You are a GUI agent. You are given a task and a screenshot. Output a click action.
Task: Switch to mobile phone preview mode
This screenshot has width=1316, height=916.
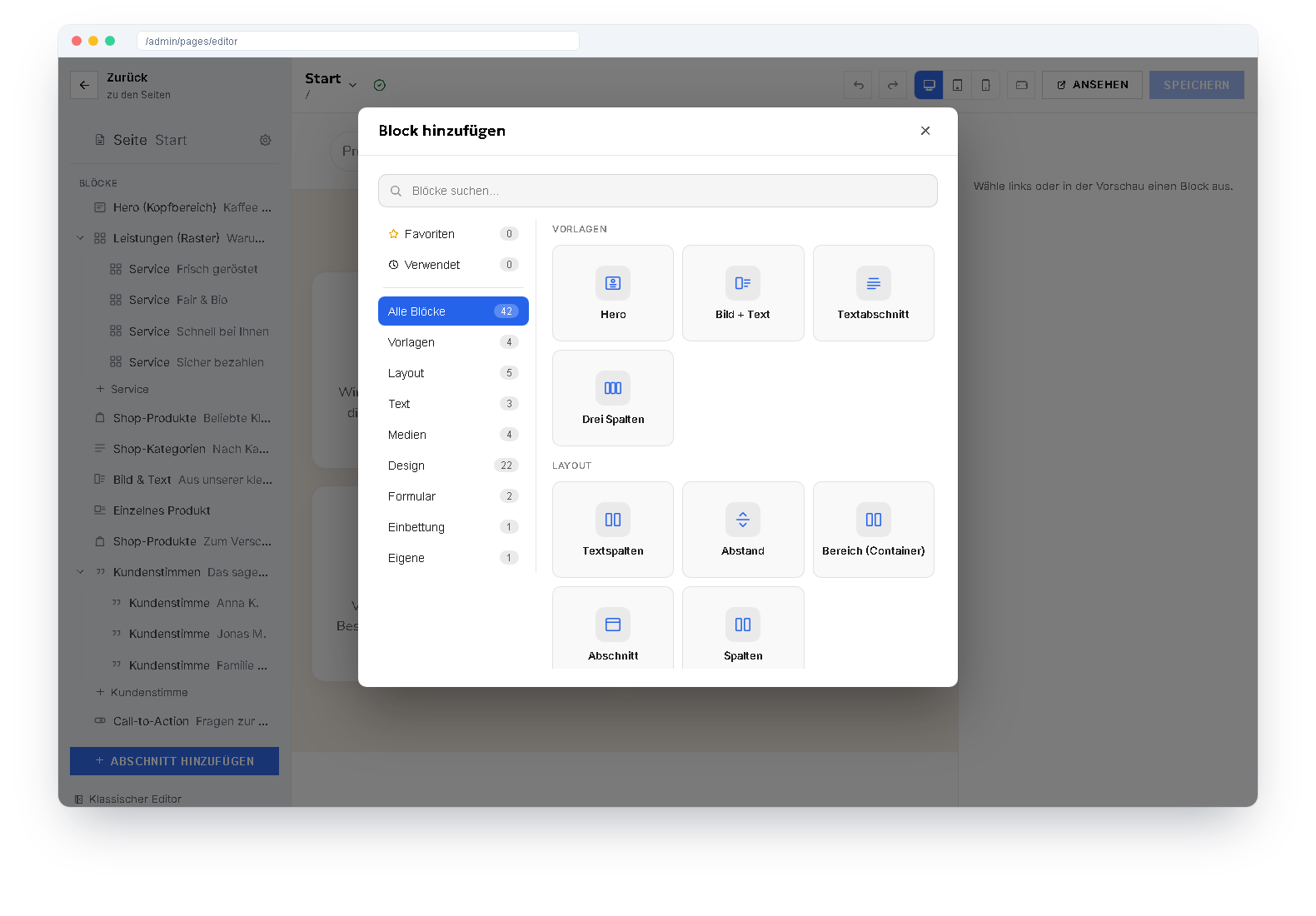985,85
